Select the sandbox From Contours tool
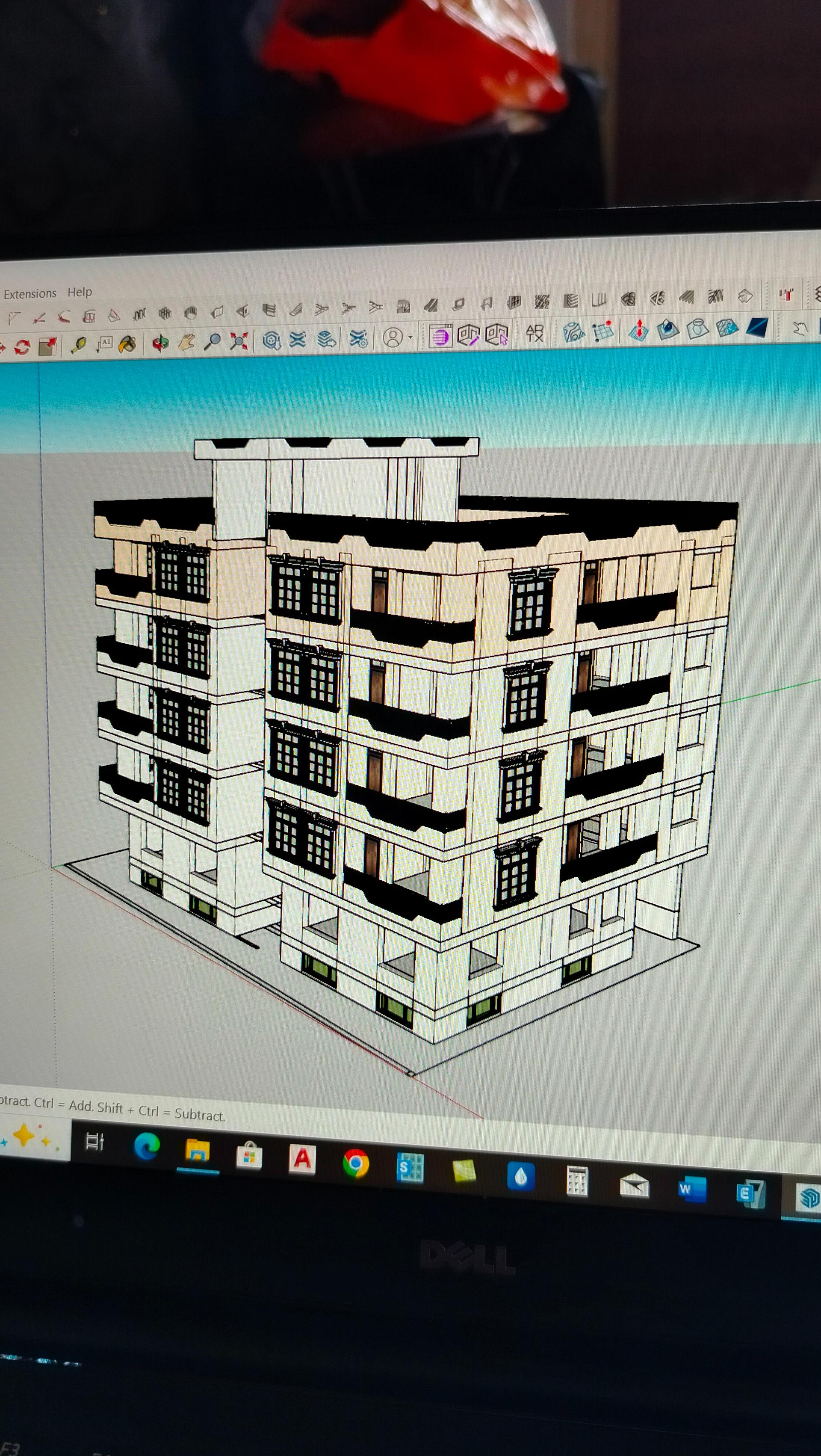Image resolution: width=821 pixels, height=1456 pixels. coord(574,332)
